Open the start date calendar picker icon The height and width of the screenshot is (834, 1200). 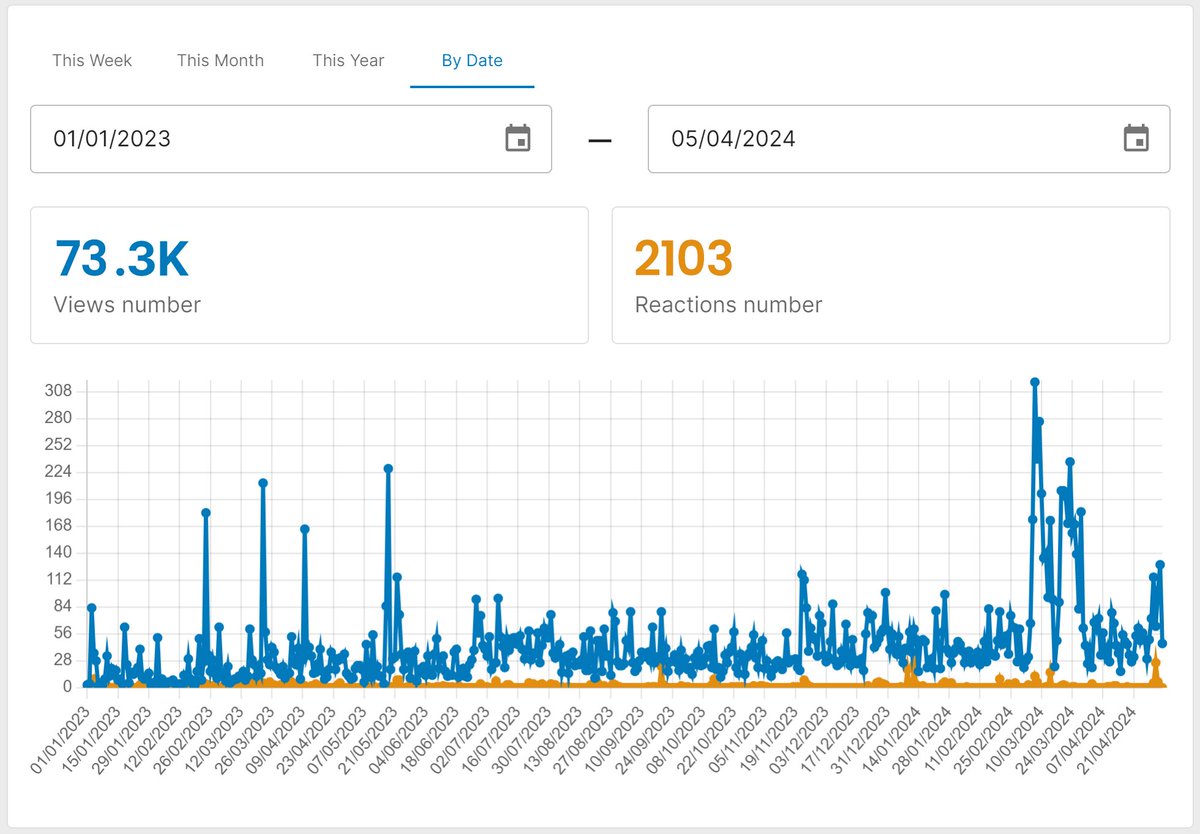pos(518,138)
